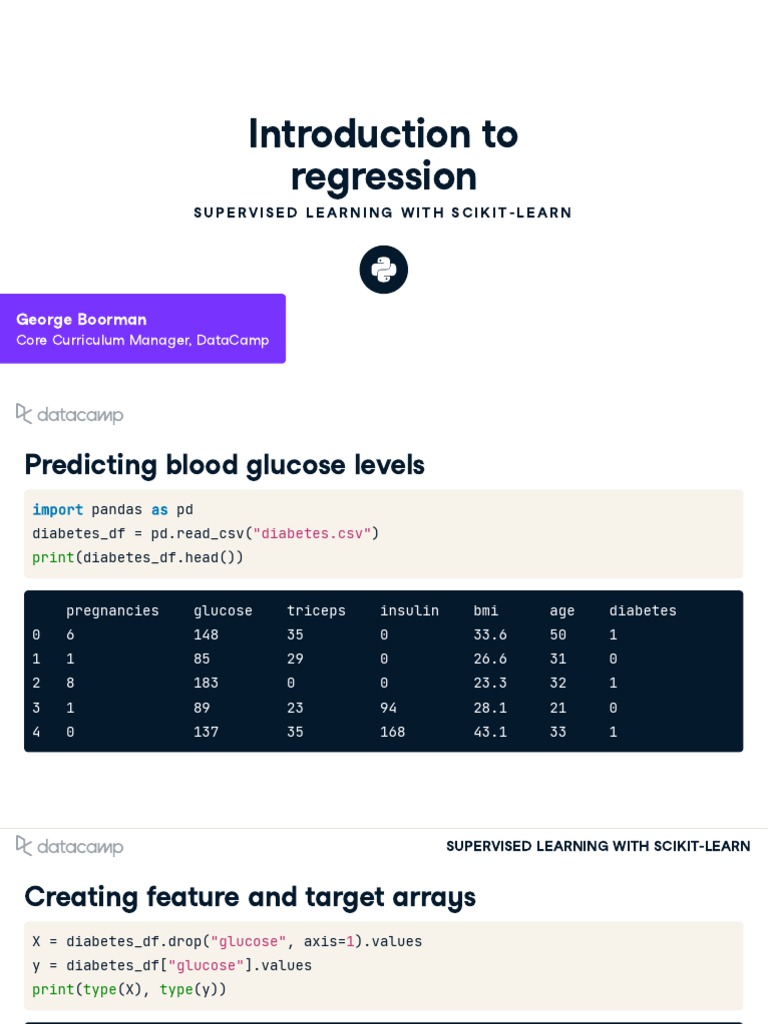Select the "pregnancies" column header

coord(112,611)
